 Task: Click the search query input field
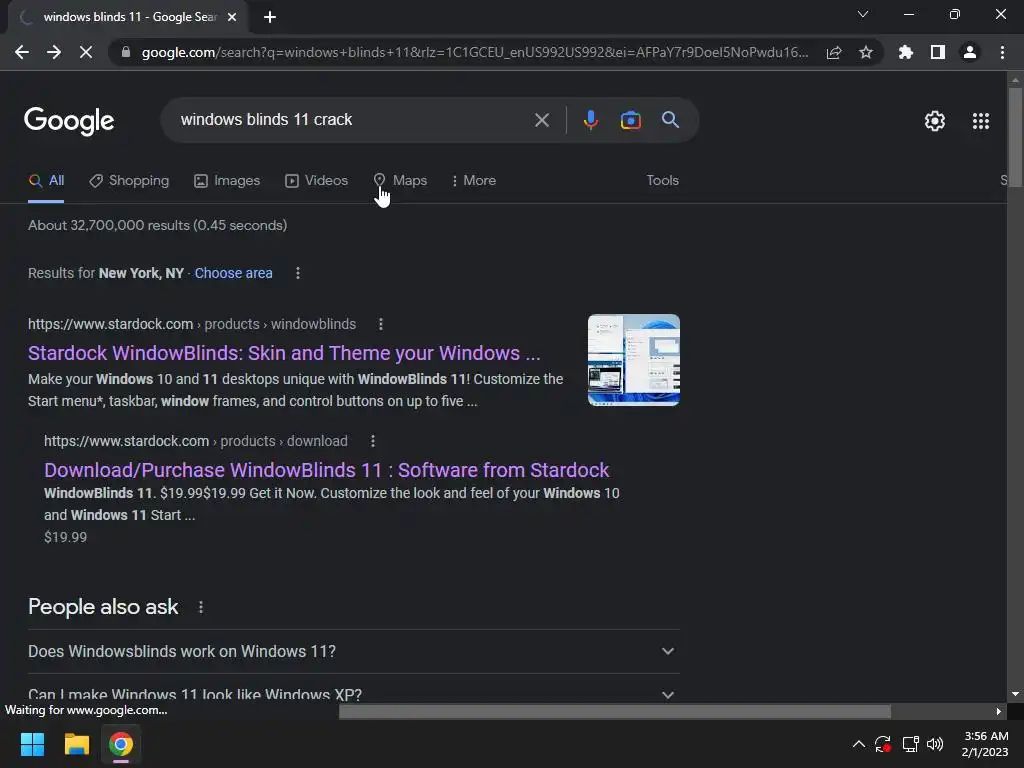coord(353,120)
